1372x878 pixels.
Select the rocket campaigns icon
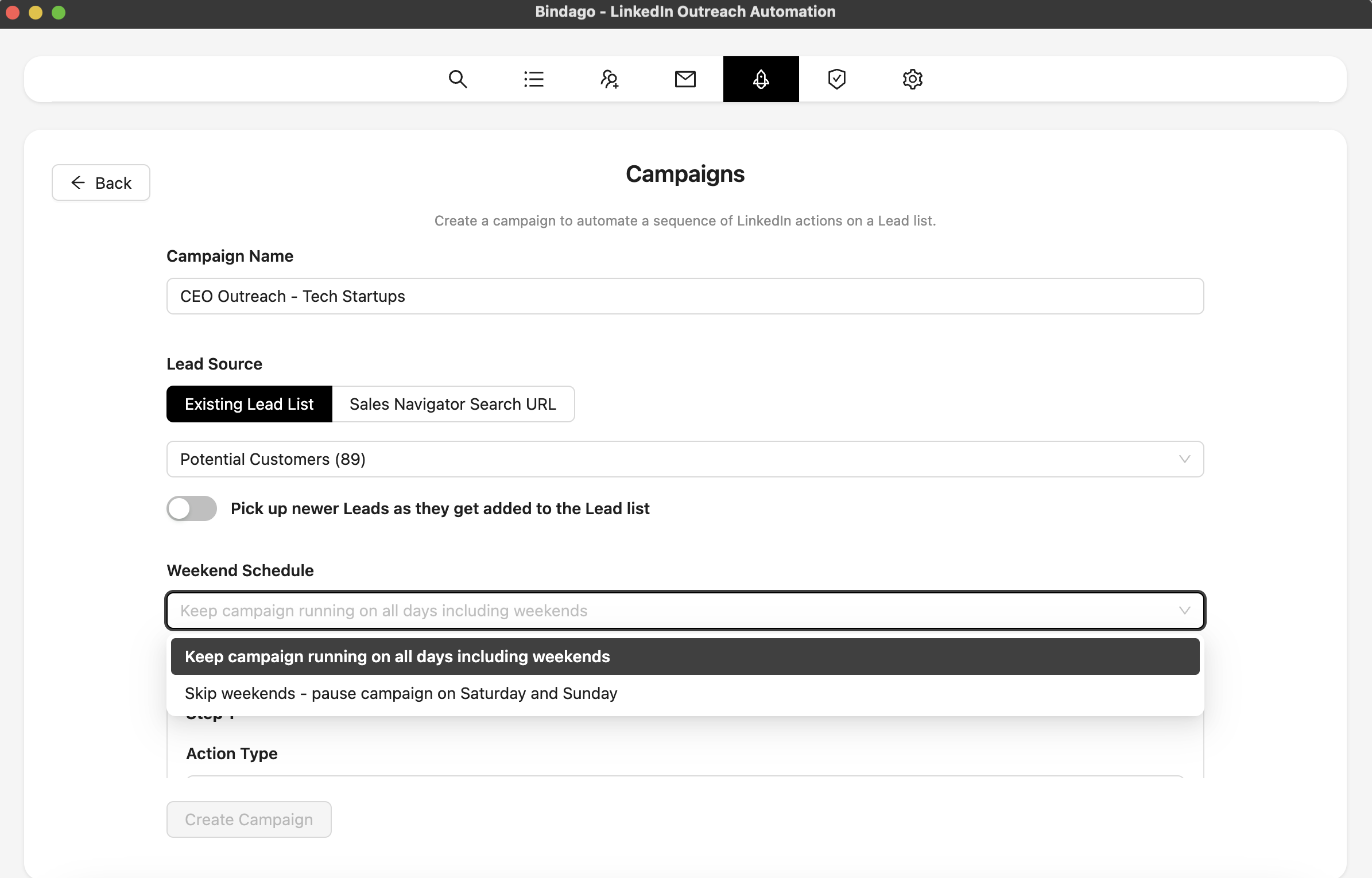pyautogui.click(x=761, y=79)
